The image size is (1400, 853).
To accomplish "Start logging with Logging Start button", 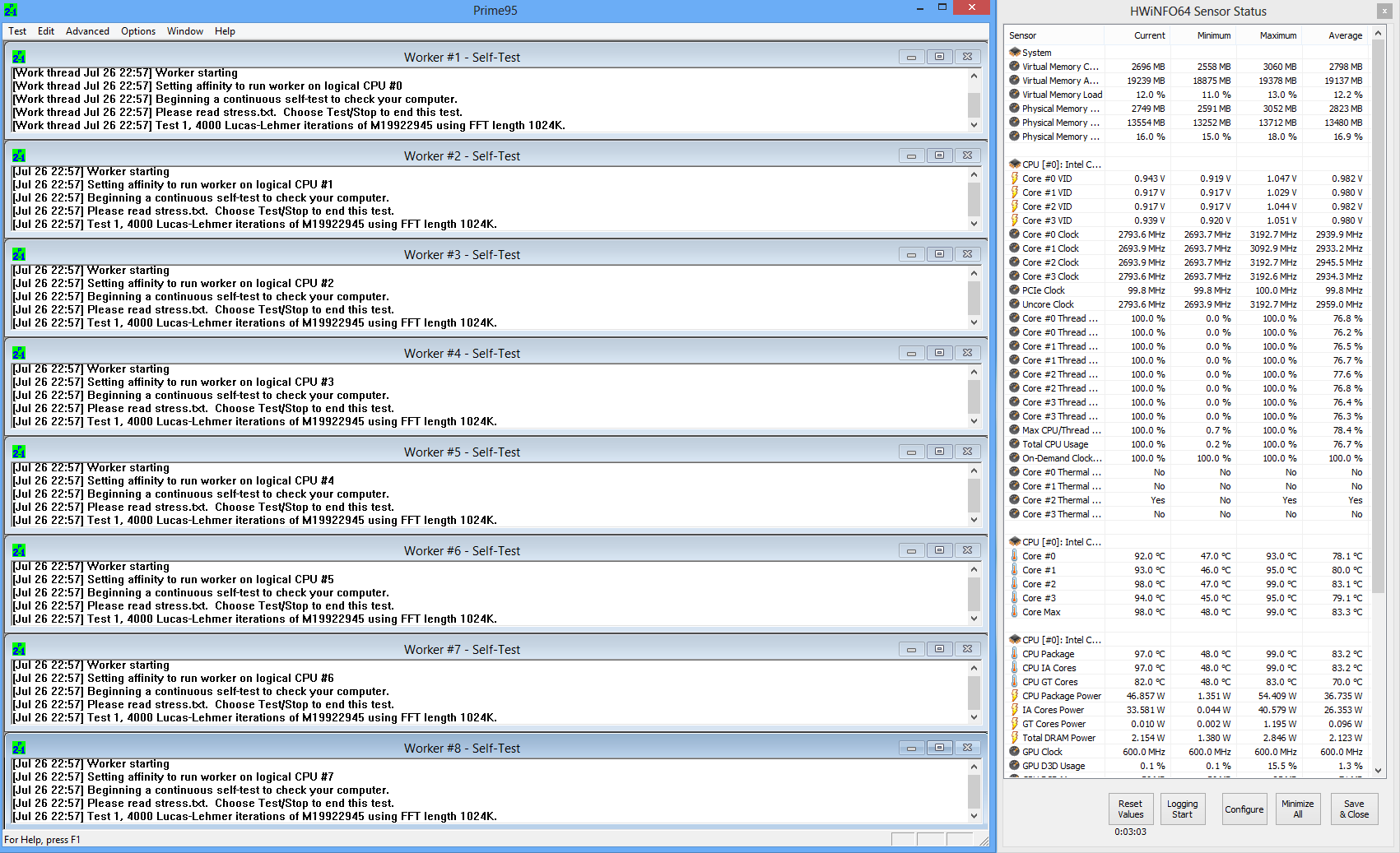I will (x=1182, y=809).
